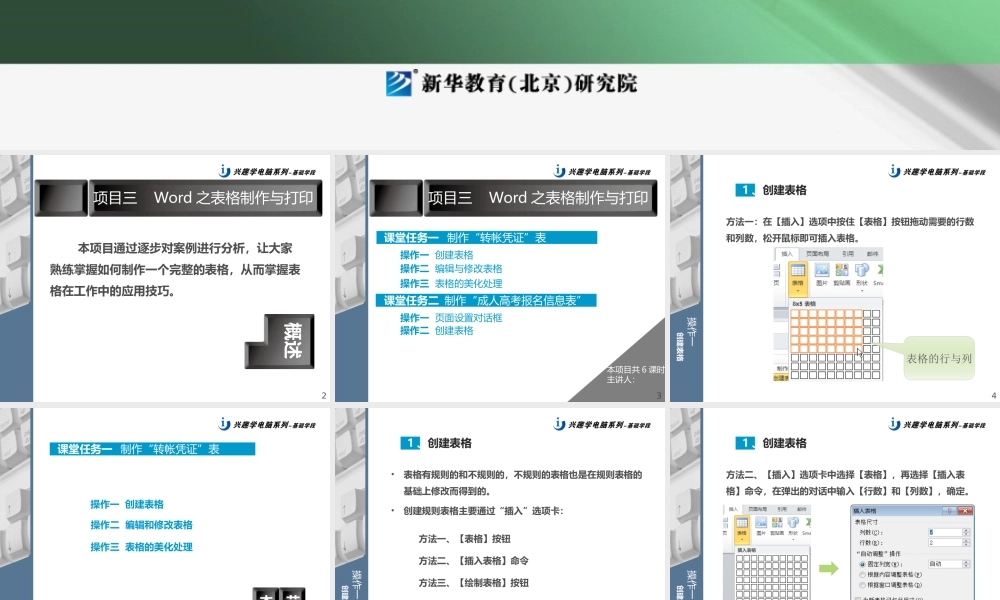Click the 本项目共 6 课时 note

pos(635,369)
